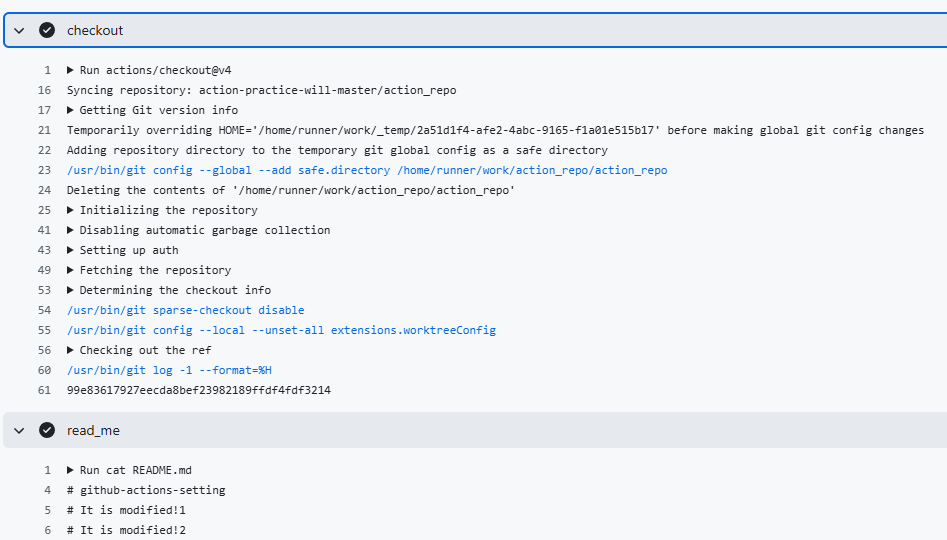The height and width of the screenshot is (540, 947).
Task: Expand 'Setting up auth' log group
Action: click(71, 250)
